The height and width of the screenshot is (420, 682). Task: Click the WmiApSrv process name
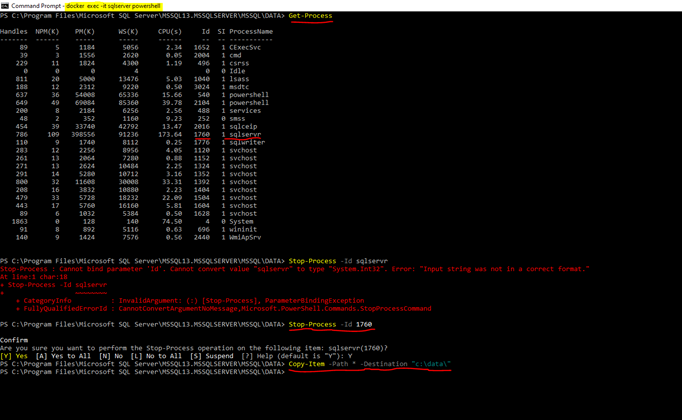(x=245, y=237)
